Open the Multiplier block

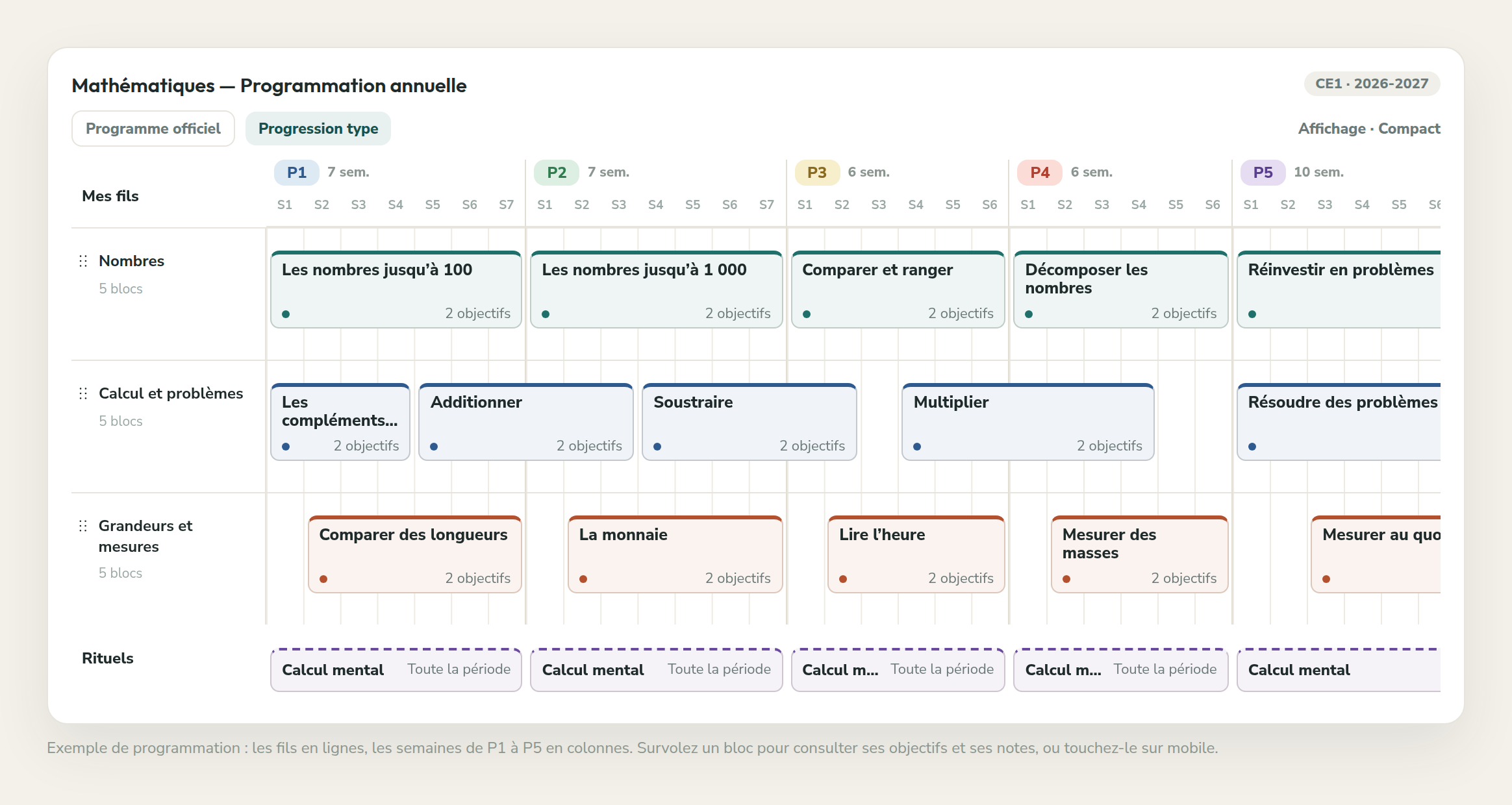(1028, 422)
